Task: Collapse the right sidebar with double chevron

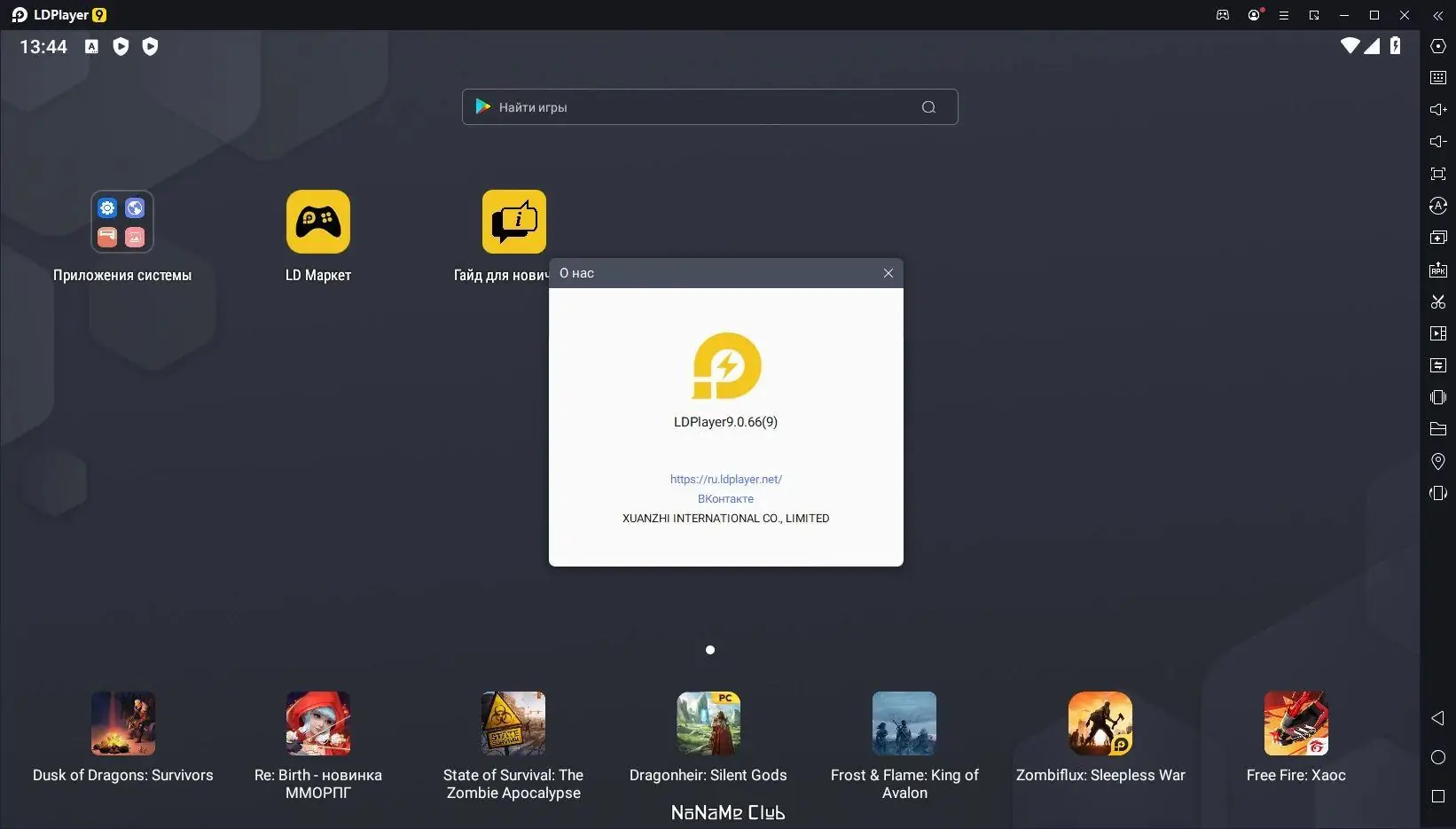Action: click(1438, 15)
